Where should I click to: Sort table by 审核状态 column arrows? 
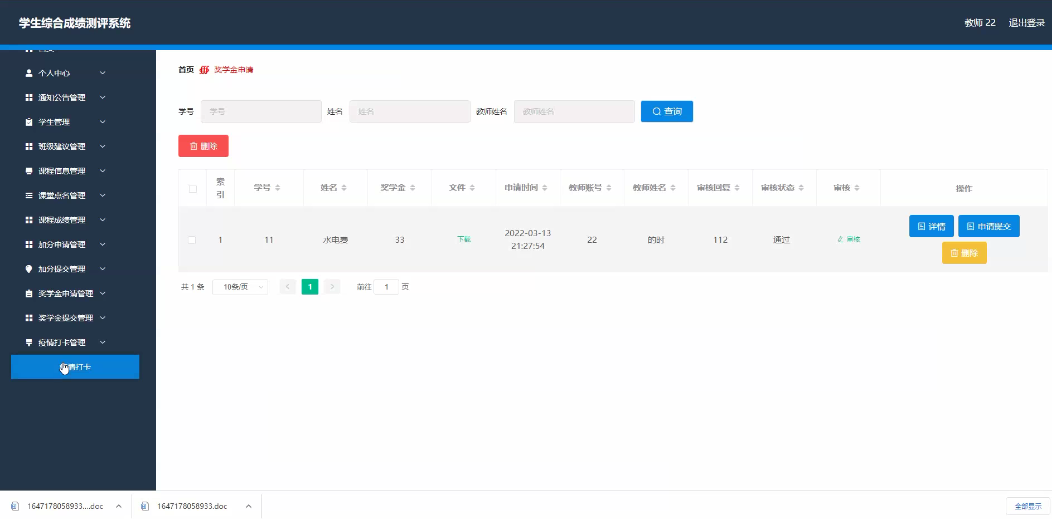pos(801,188)
